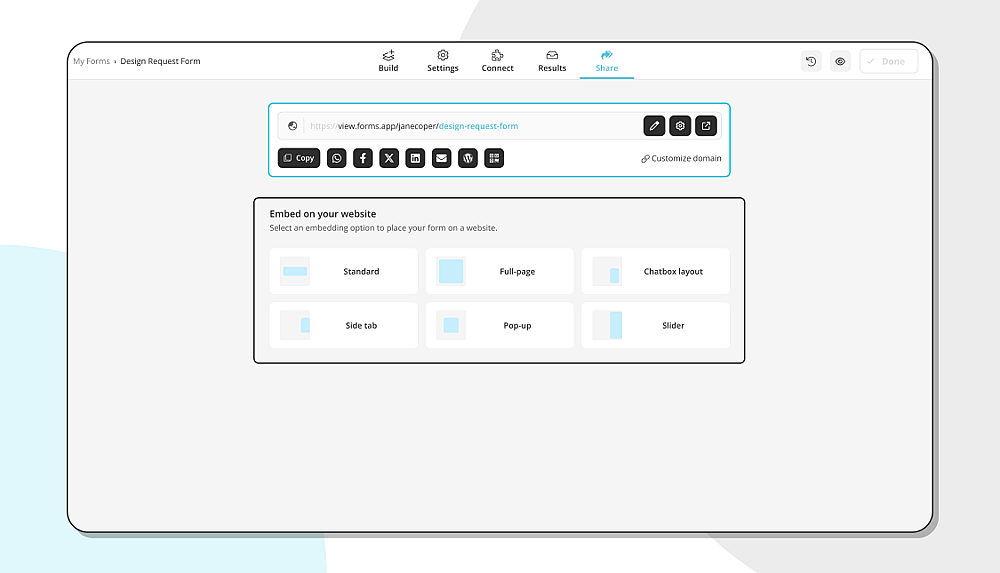1000x573 pixels.
Task: Open the form link in new tab
Action: click(x=706, y=126)
